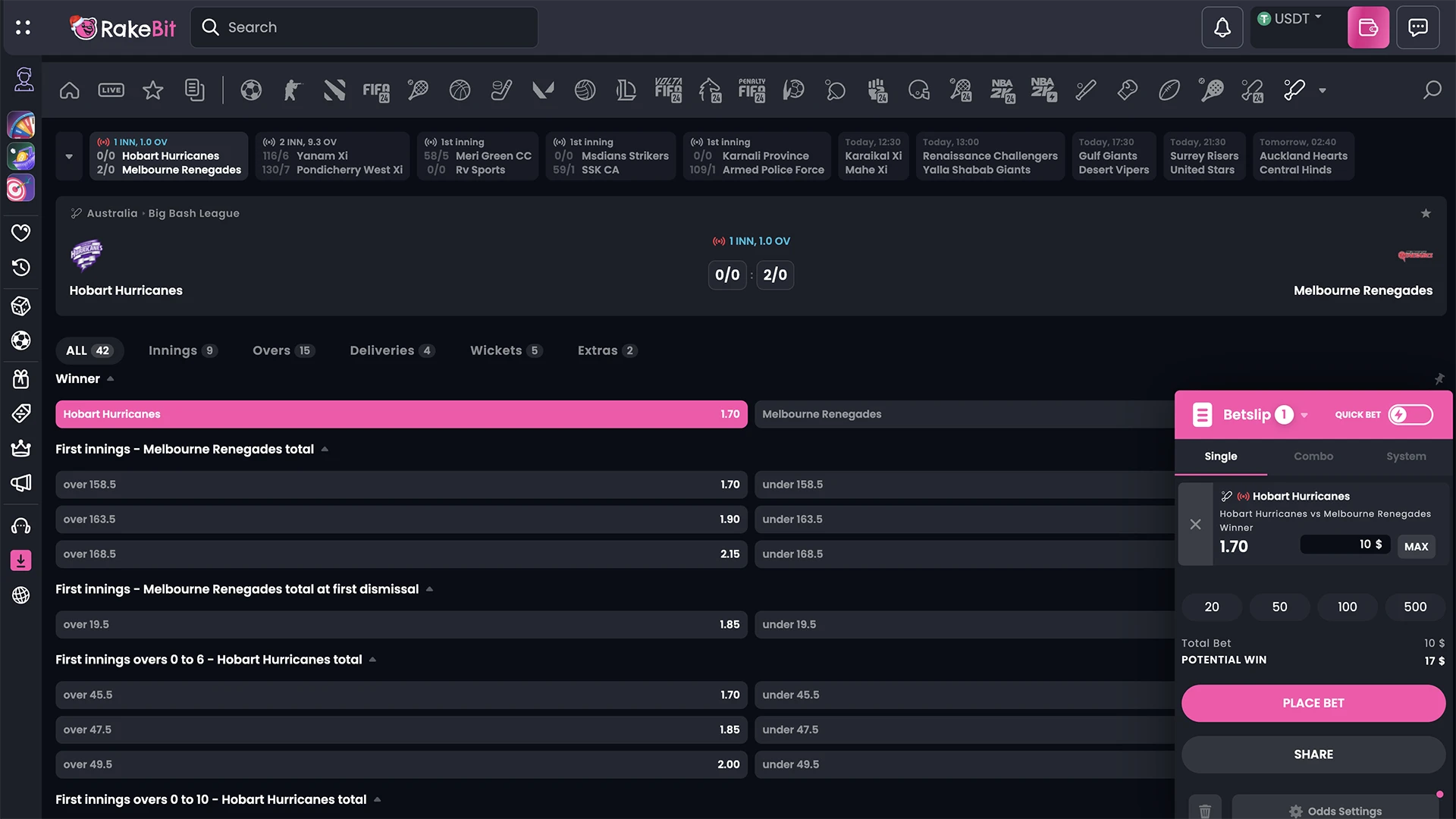The width and height of the screenshot is (1456, 819).
Task: Expand the Extras 2 filter tab
Action: pyautogui.click(x=607, y=350)
